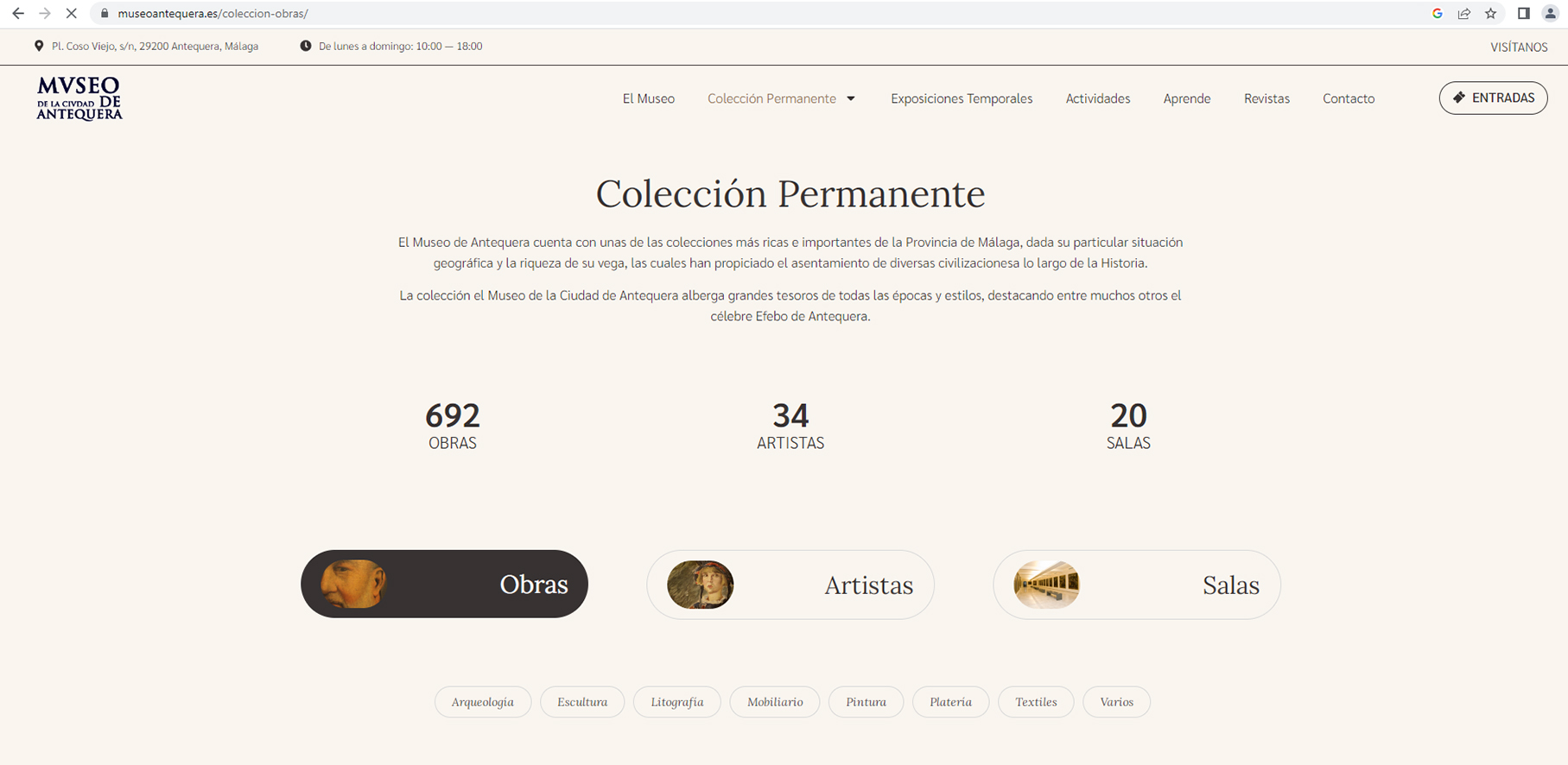
Task: Open the El Museo menu item
Action: tap(649, 98)
